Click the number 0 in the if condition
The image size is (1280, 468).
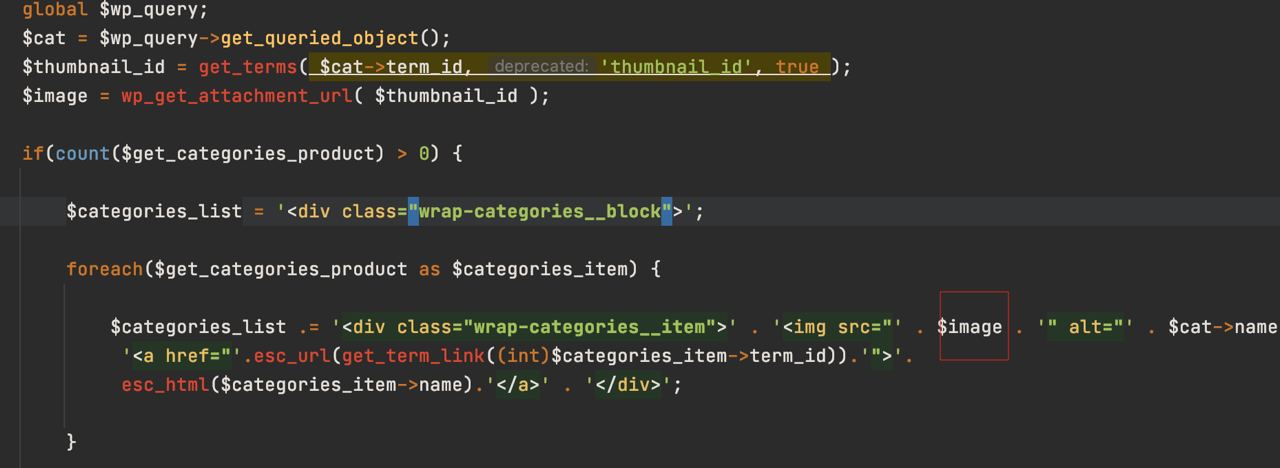(424, 153)
